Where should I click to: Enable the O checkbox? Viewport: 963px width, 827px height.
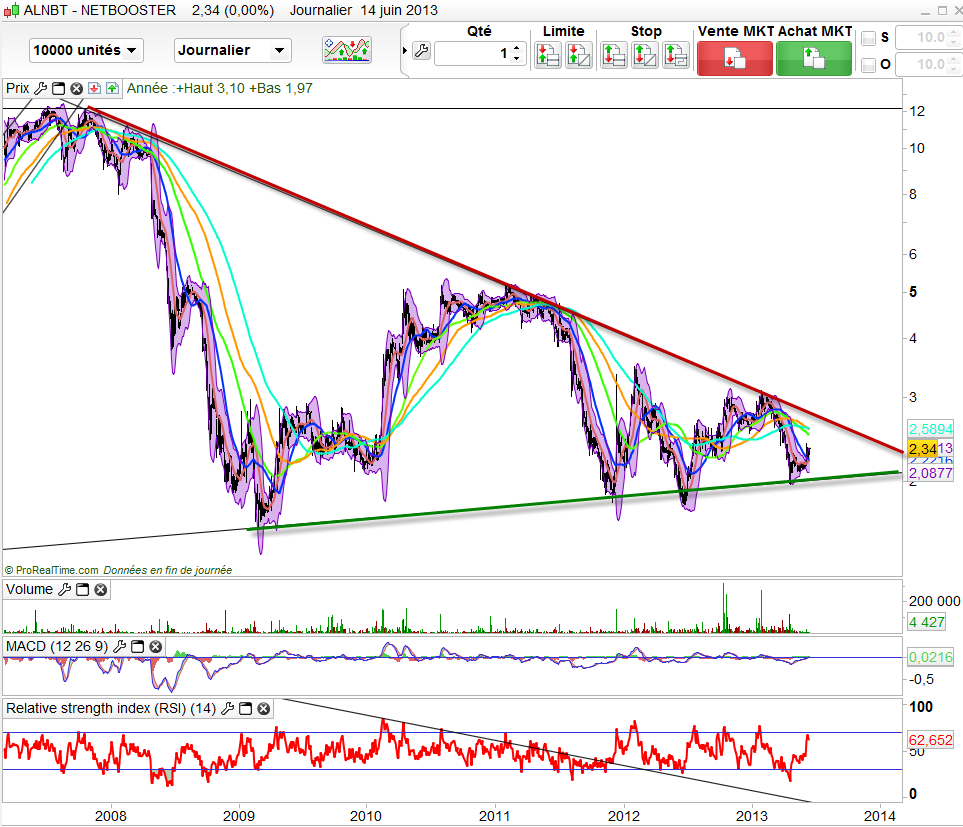pos(868,65)
